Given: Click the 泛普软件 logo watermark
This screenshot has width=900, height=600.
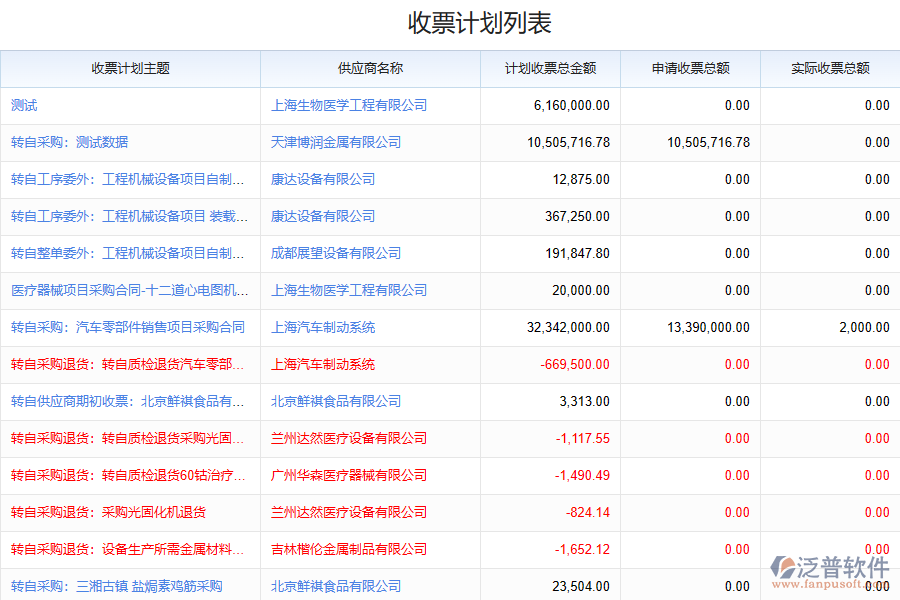Looking at the screenshot, I should (x=830, y=572).
